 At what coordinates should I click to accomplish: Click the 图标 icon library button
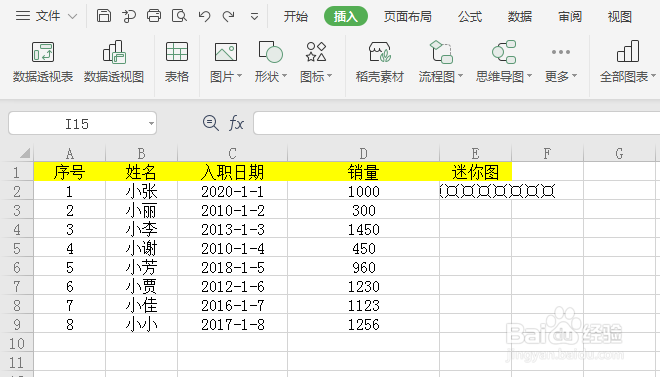(x=316, y=52)
